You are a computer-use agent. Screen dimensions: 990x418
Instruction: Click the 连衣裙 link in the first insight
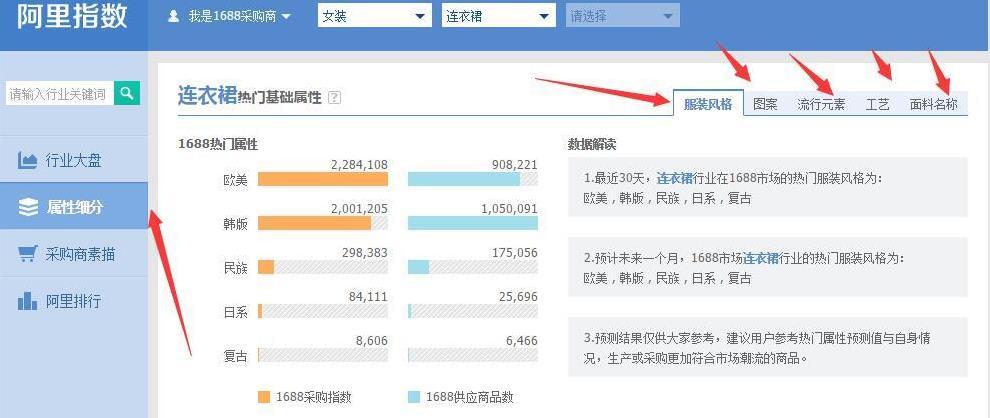[x=674, y=178]
